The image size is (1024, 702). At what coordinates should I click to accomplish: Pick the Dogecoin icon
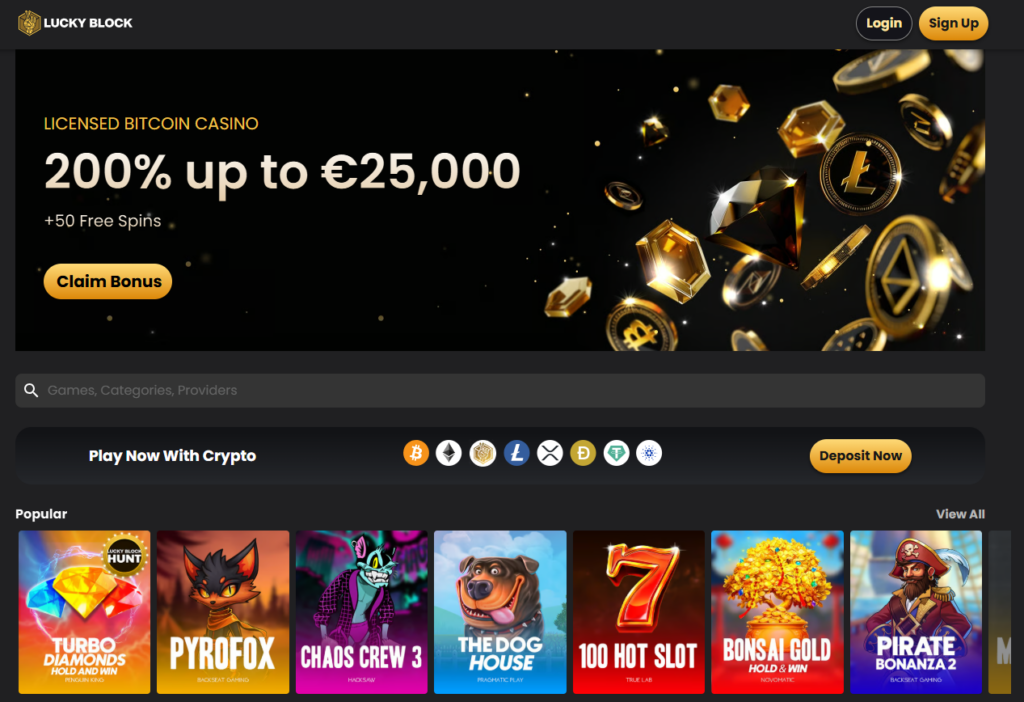point(583,453)
